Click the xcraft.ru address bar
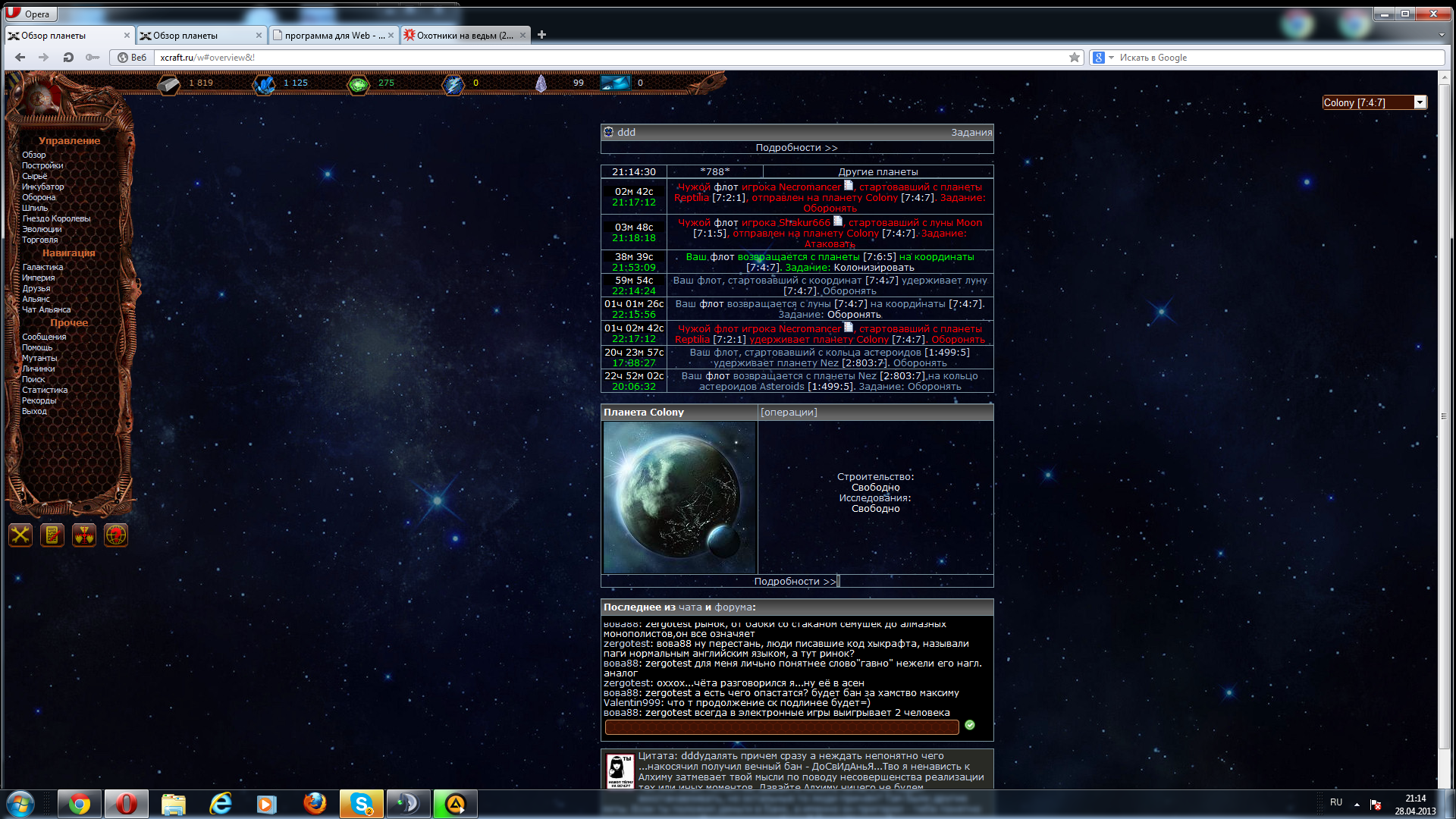The height and width of the screenshot is (819, 1456). [x=610, y=58]
